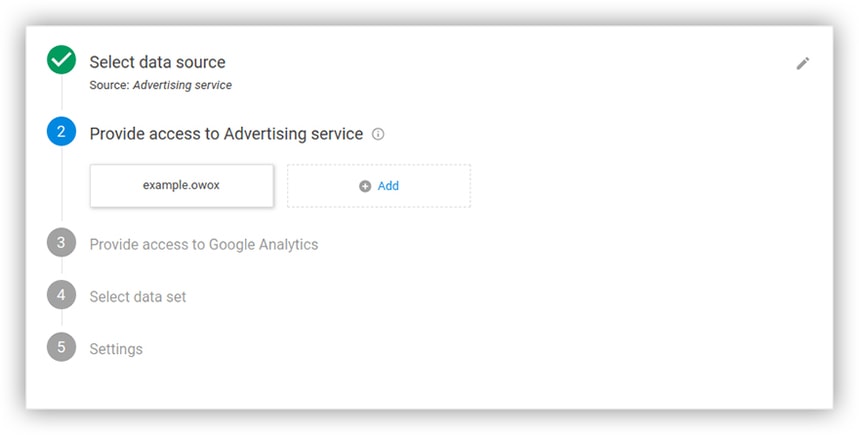This screenshot has height=435, width=859.
Task: Open the Select data source step heading
Action: click(x=157, y=62)
